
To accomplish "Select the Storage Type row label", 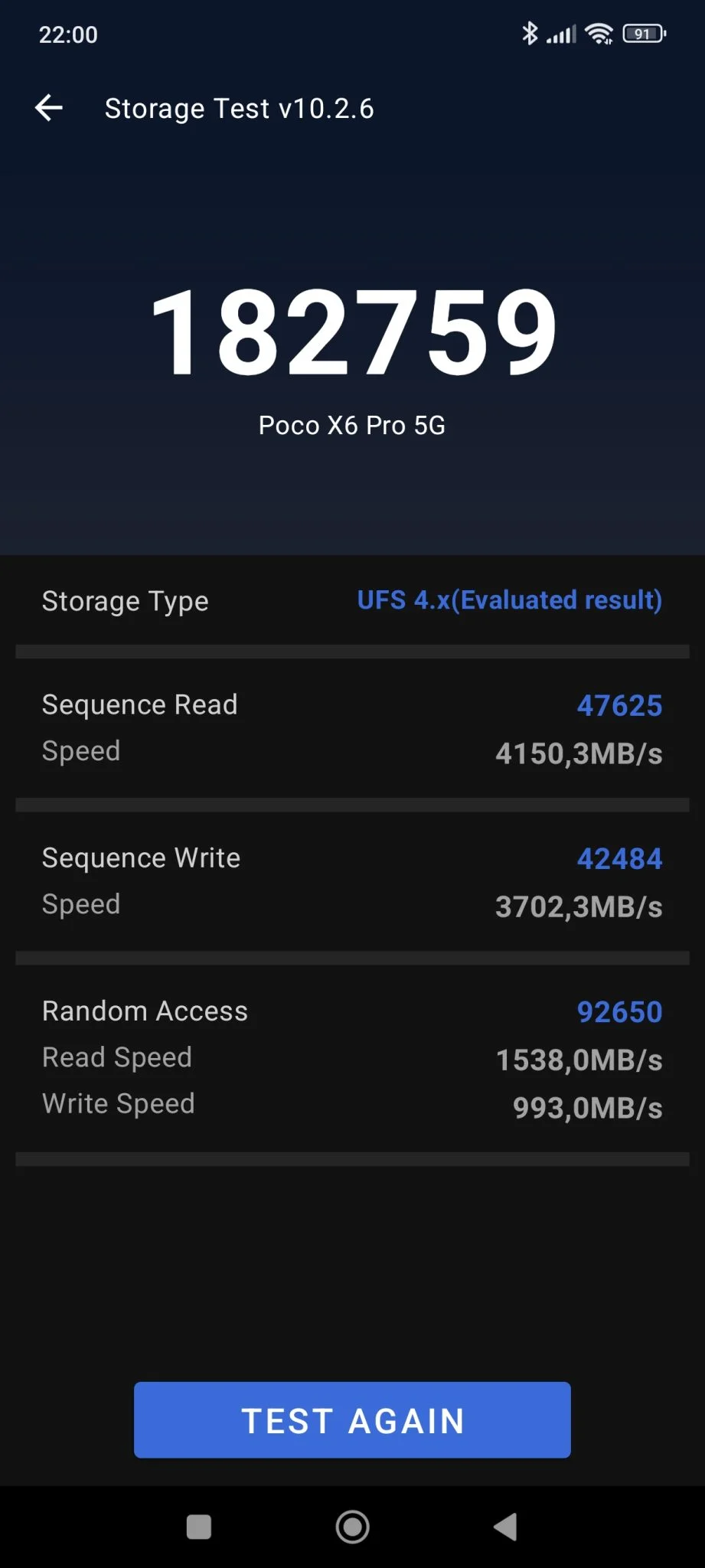I will pos(126,602).
